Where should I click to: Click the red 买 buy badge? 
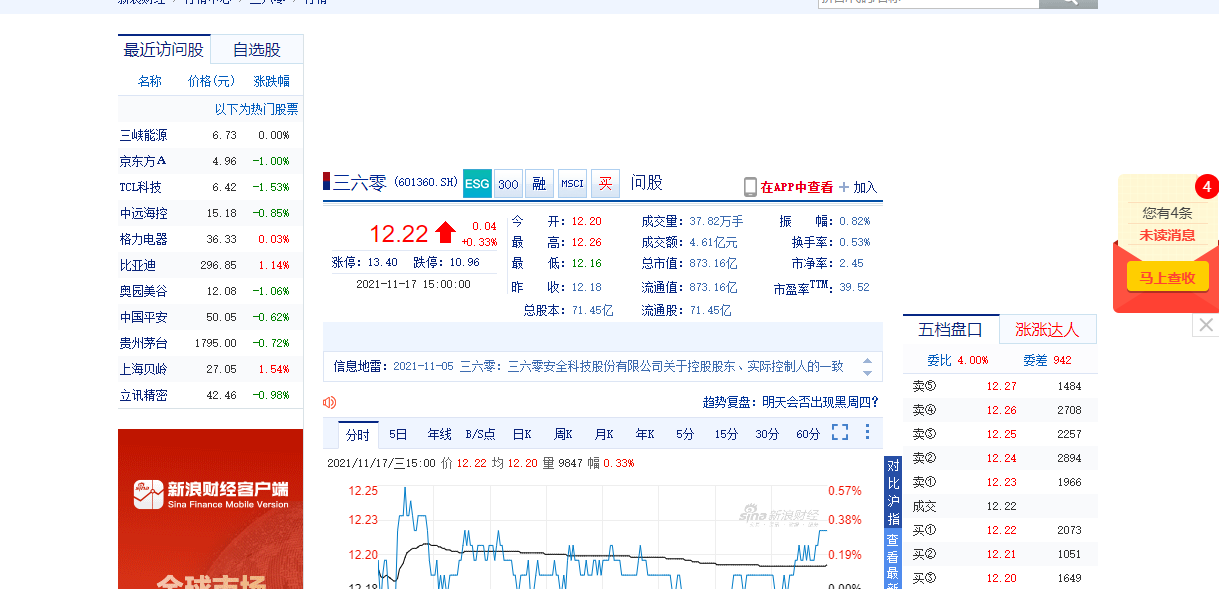coord(605,183)
